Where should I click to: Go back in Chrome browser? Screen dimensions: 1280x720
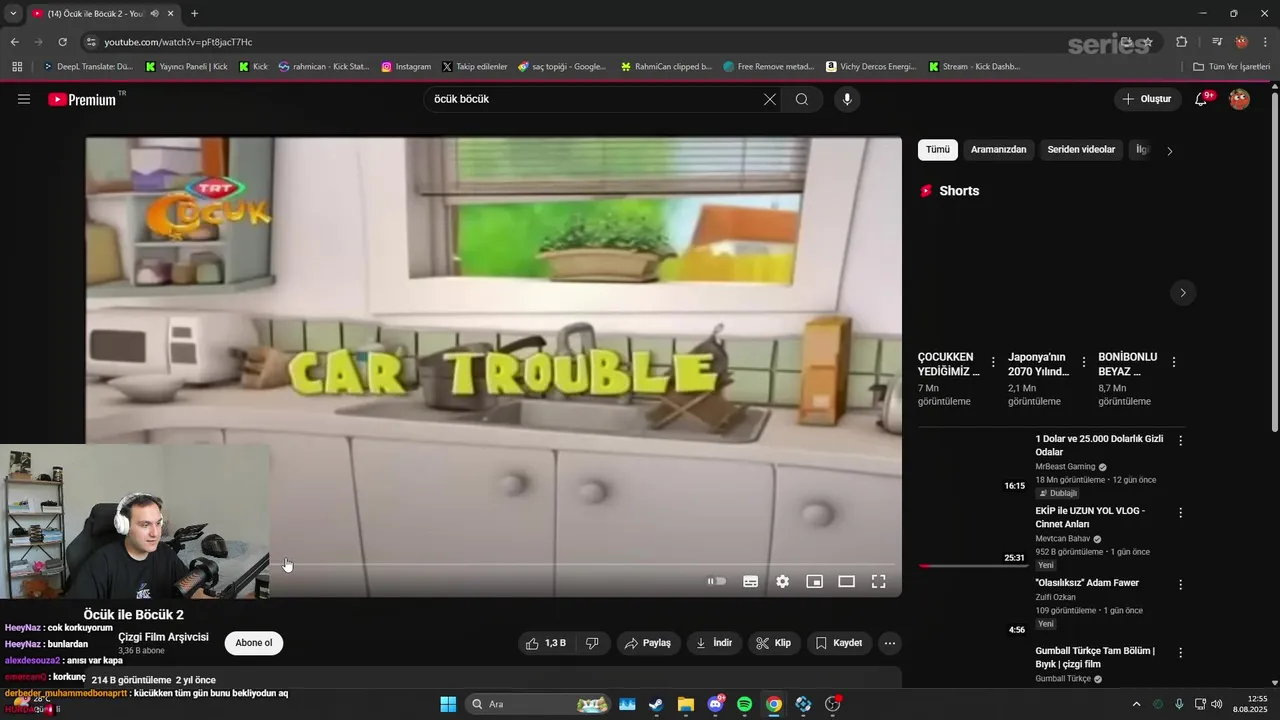pos(15,42)
